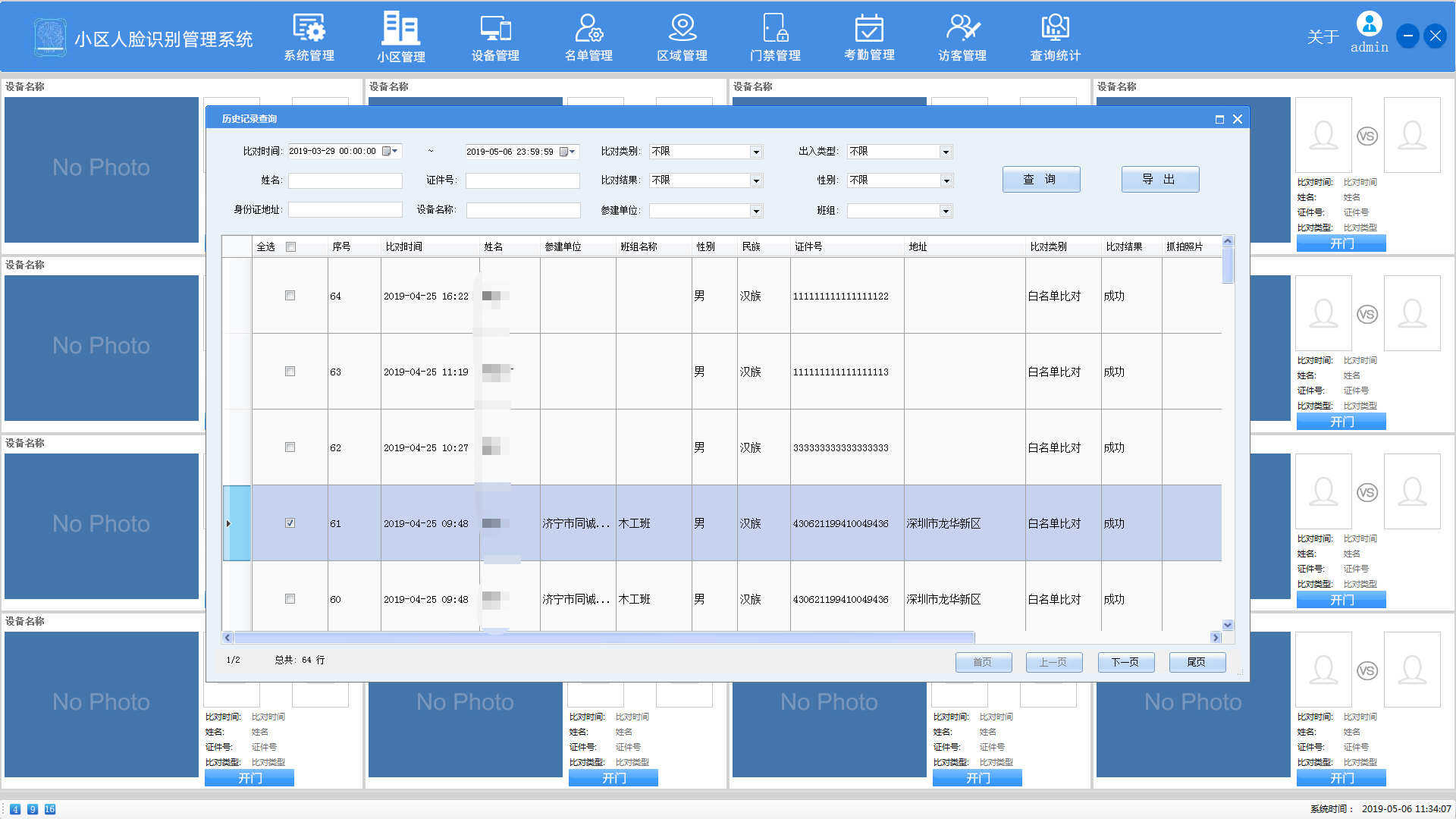
Task: Open 区域管理 area management module
Action: 682,37
